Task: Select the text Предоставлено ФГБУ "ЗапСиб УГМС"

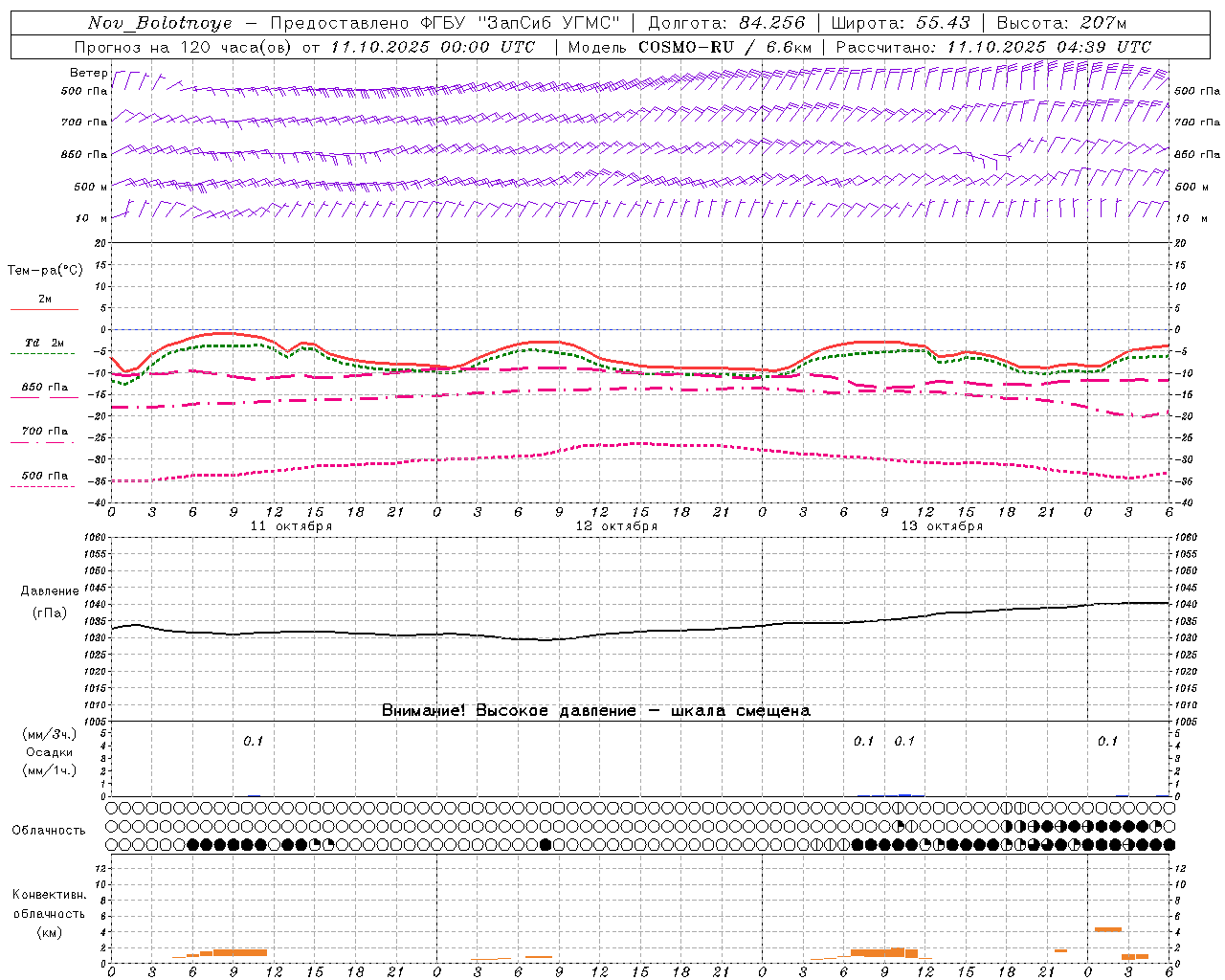Action: tap(445, 23)
